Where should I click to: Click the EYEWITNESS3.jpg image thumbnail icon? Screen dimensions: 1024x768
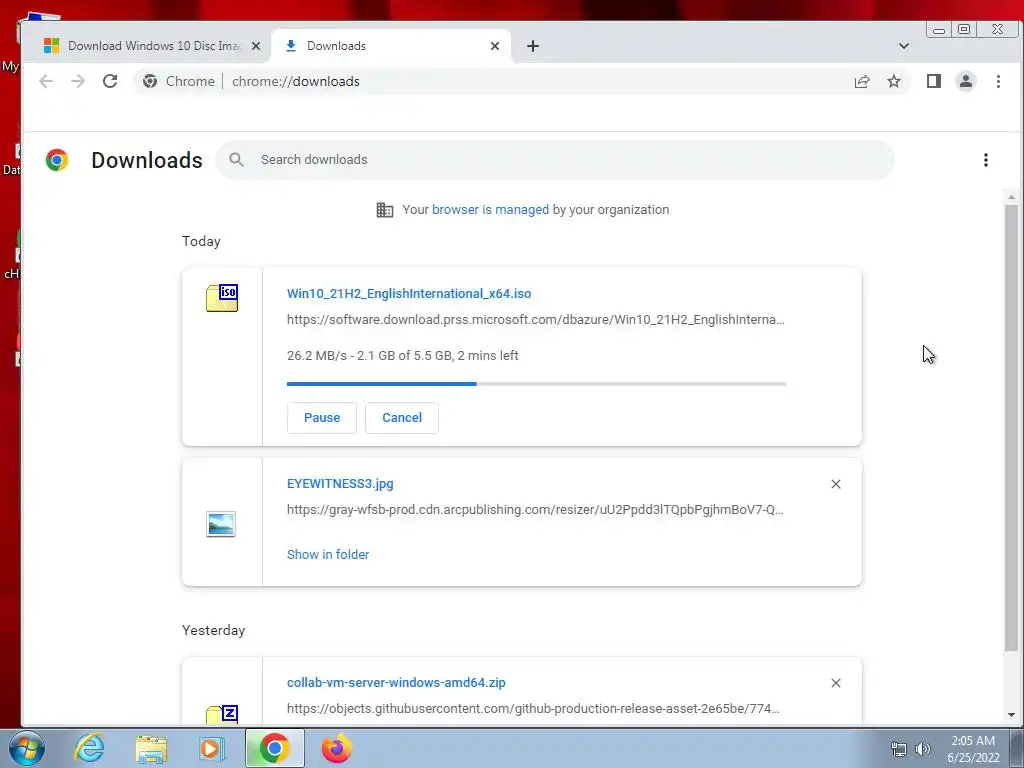221,524
